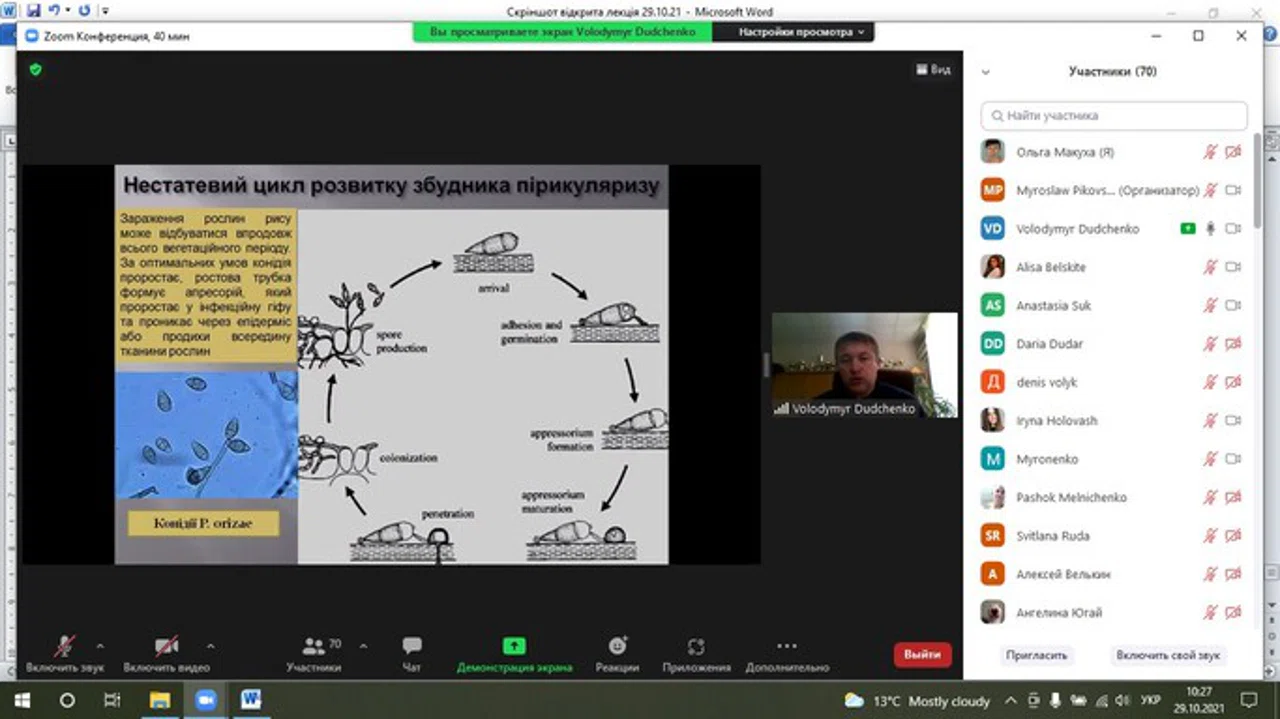Click green screen-share icon for Volodymyr Dudchenko
Viewport: 1280px width, 719px height.
pos(1187,229)
